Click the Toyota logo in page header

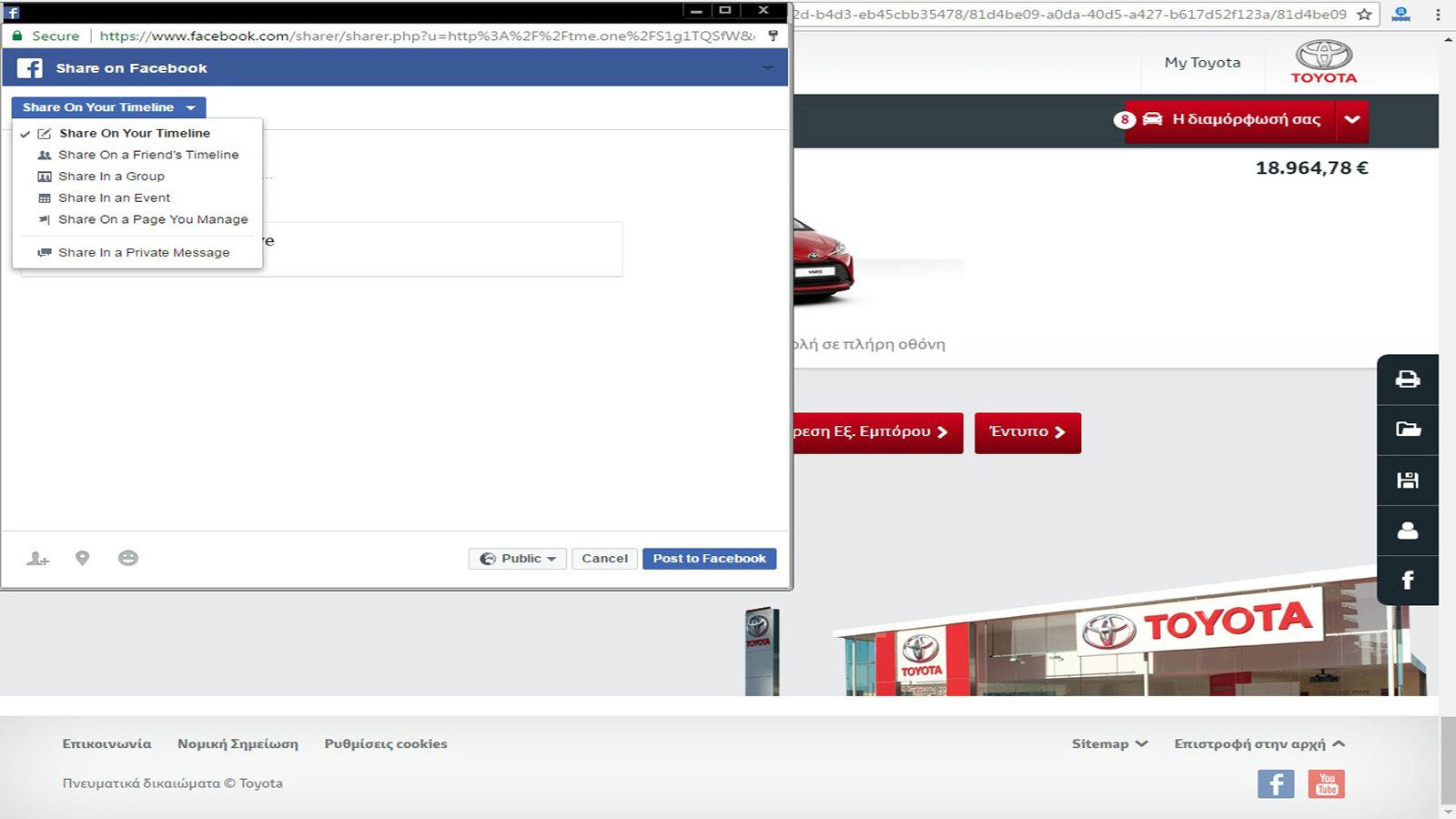tap(1323, 62)
